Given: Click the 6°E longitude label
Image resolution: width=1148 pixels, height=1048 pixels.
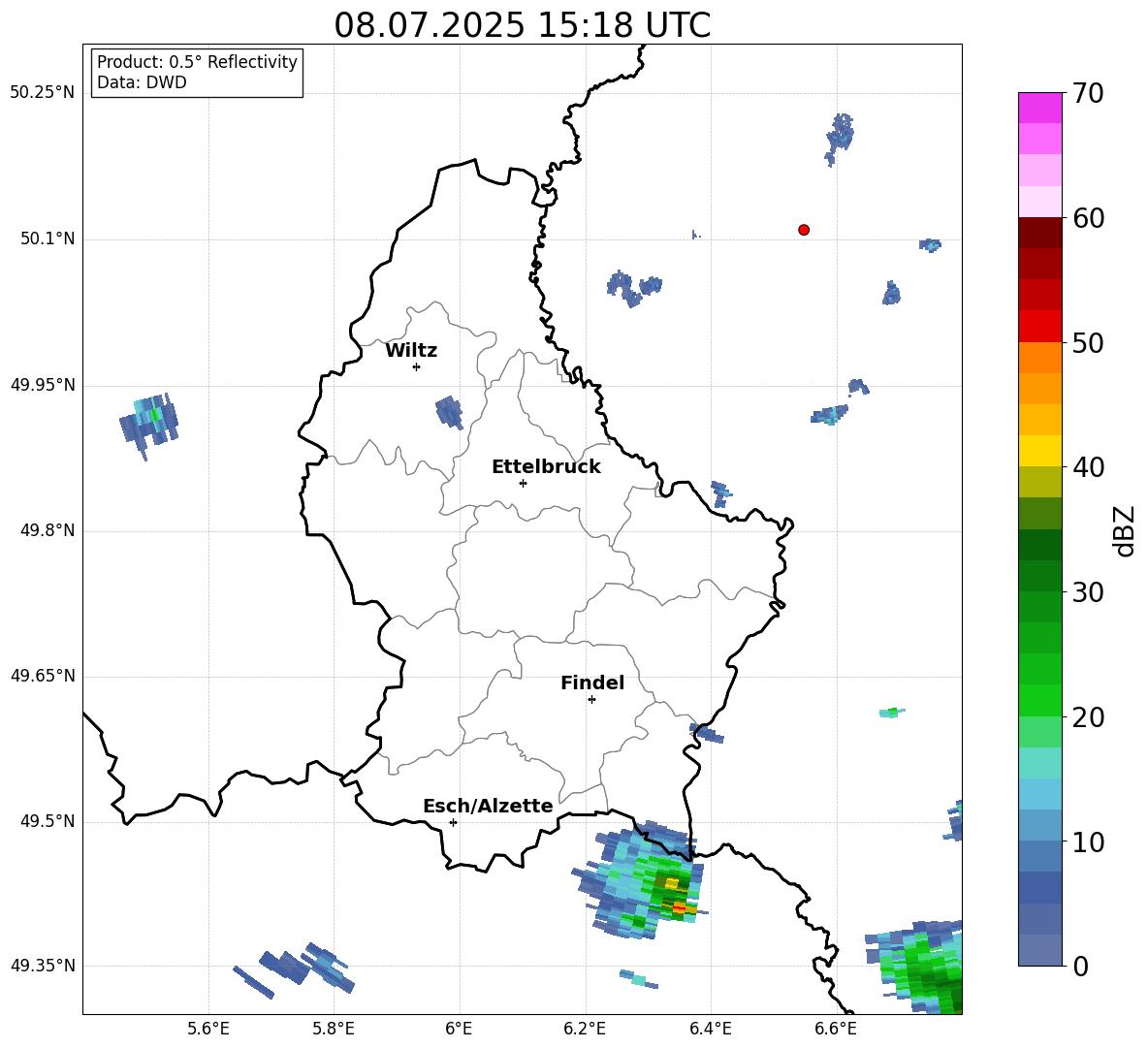Looking at the screenshot, I should (459, 1029).
